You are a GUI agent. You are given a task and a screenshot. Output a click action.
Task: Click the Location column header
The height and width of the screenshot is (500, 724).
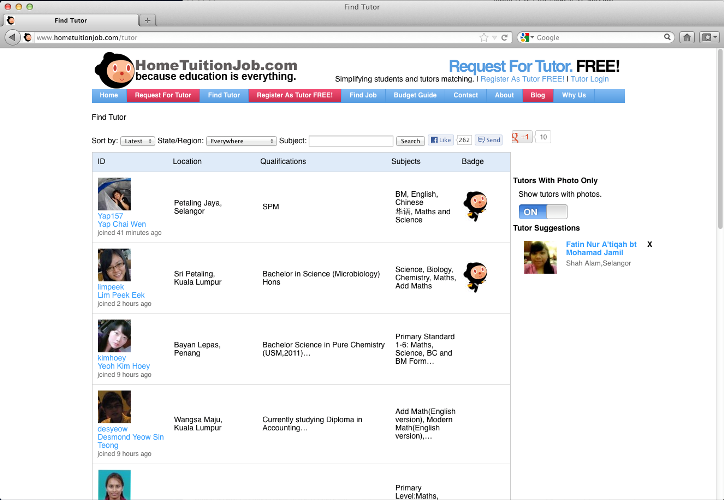coord(187,161)
